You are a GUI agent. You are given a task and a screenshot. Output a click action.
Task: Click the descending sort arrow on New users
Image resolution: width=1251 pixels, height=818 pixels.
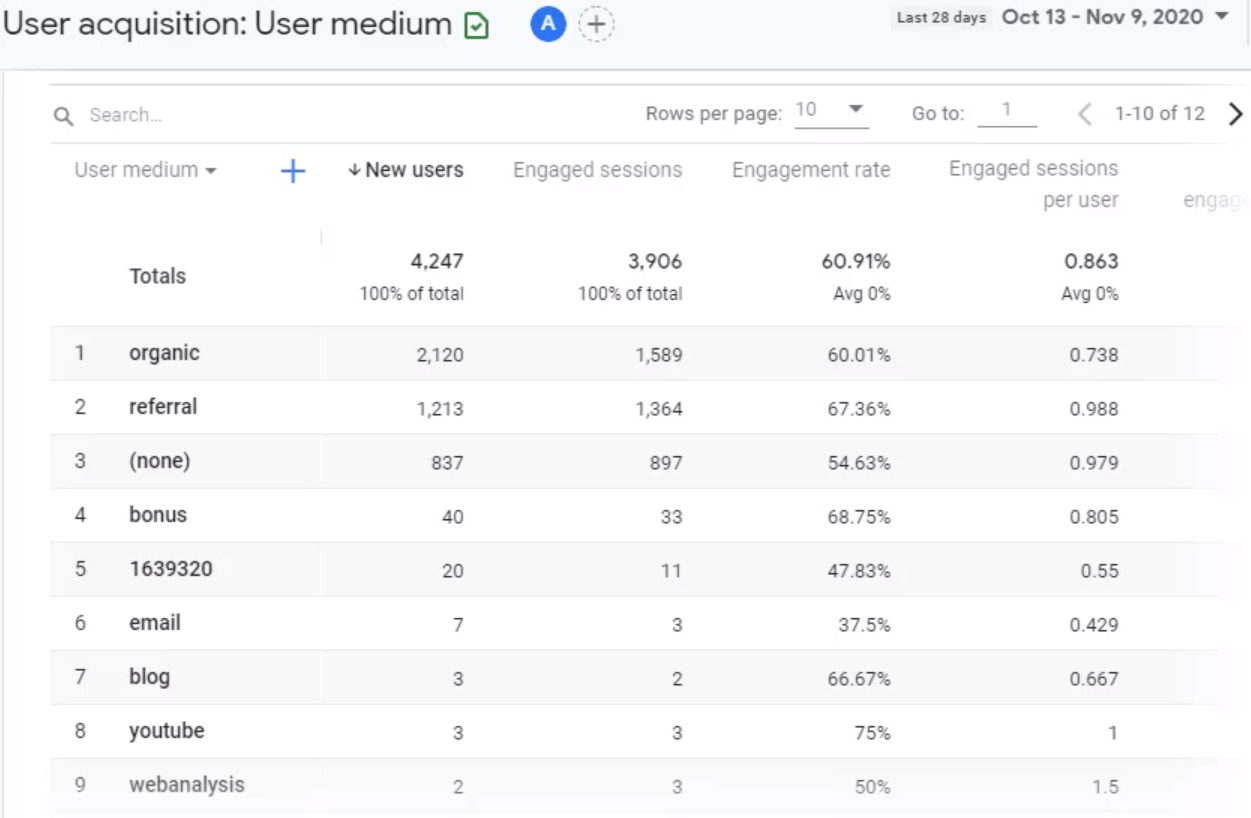355,170
